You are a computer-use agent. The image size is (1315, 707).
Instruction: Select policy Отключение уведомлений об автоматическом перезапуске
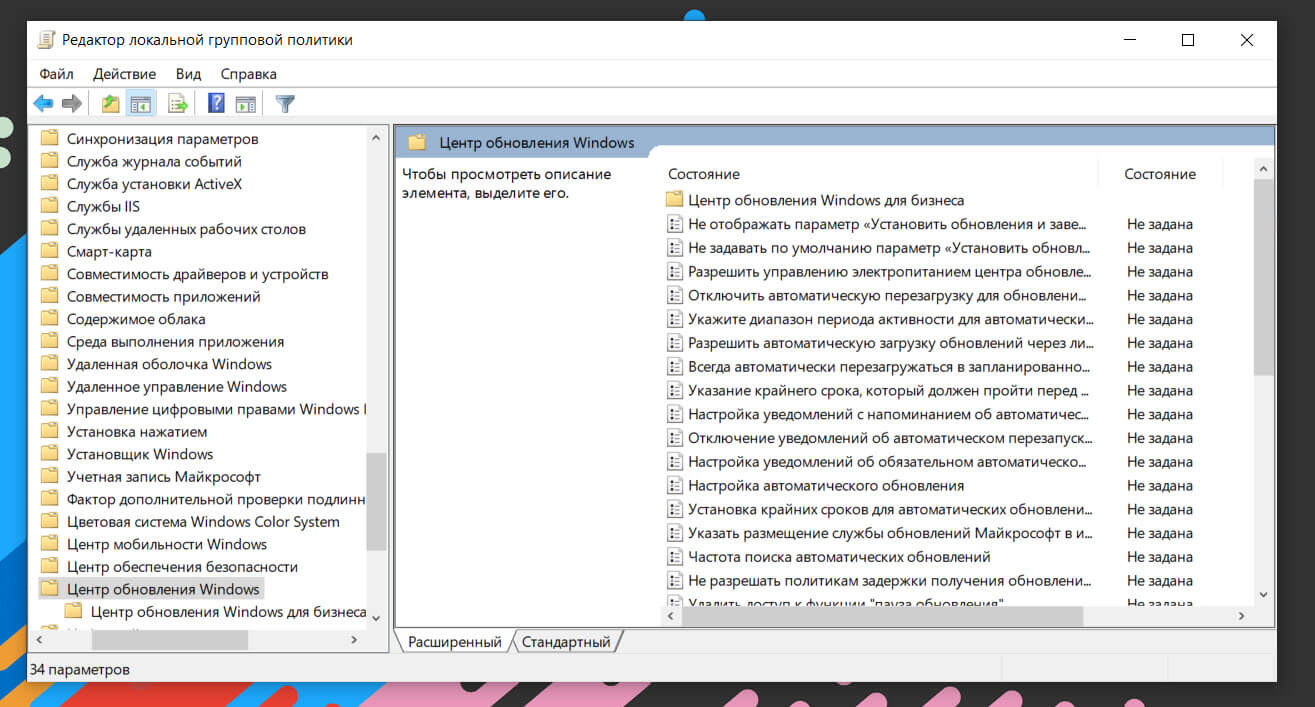(x=890, y=438)
